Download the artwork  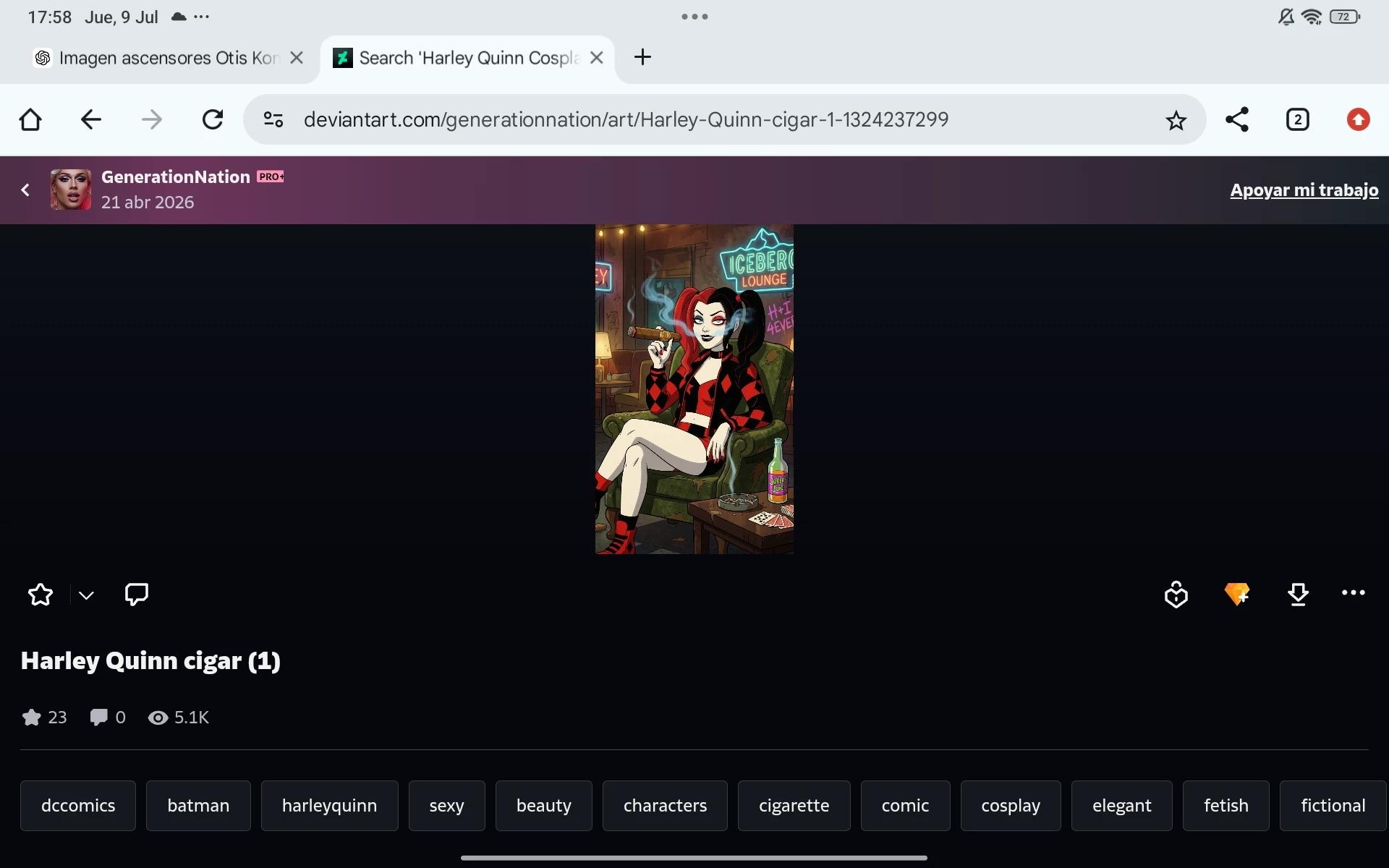coord(1298,595)
